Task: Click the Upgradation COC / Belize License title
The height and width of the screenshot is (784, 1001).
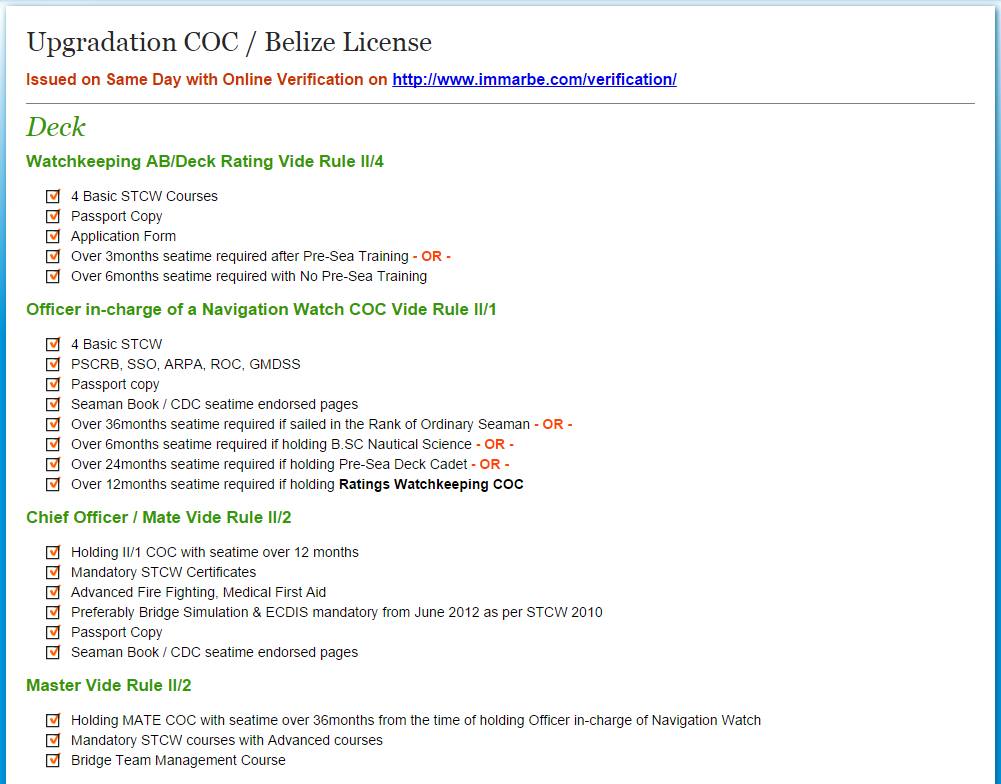Action: click(229, 43)
